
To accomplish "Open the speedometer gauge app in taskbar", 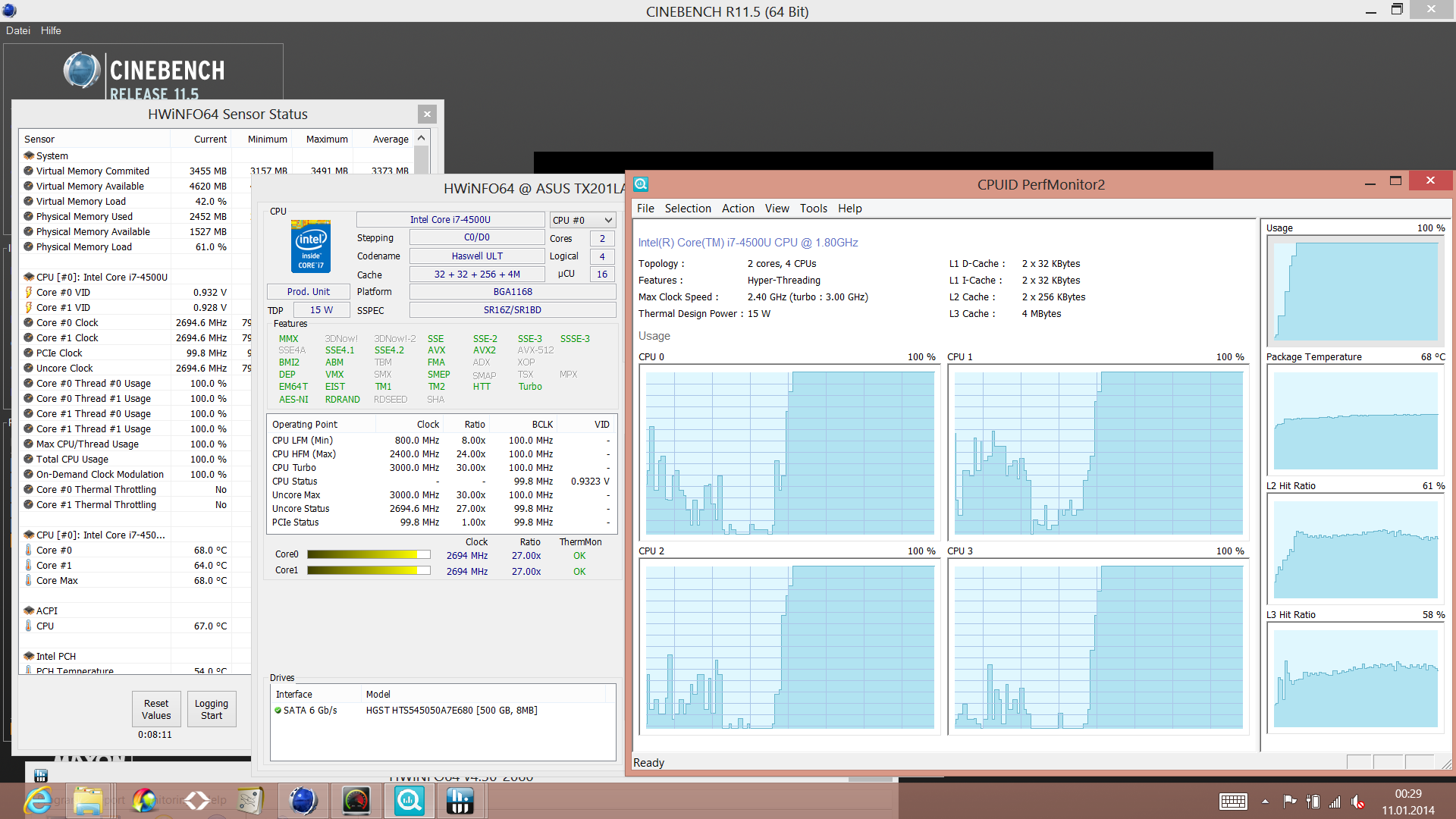I will [x=356, y=801].
